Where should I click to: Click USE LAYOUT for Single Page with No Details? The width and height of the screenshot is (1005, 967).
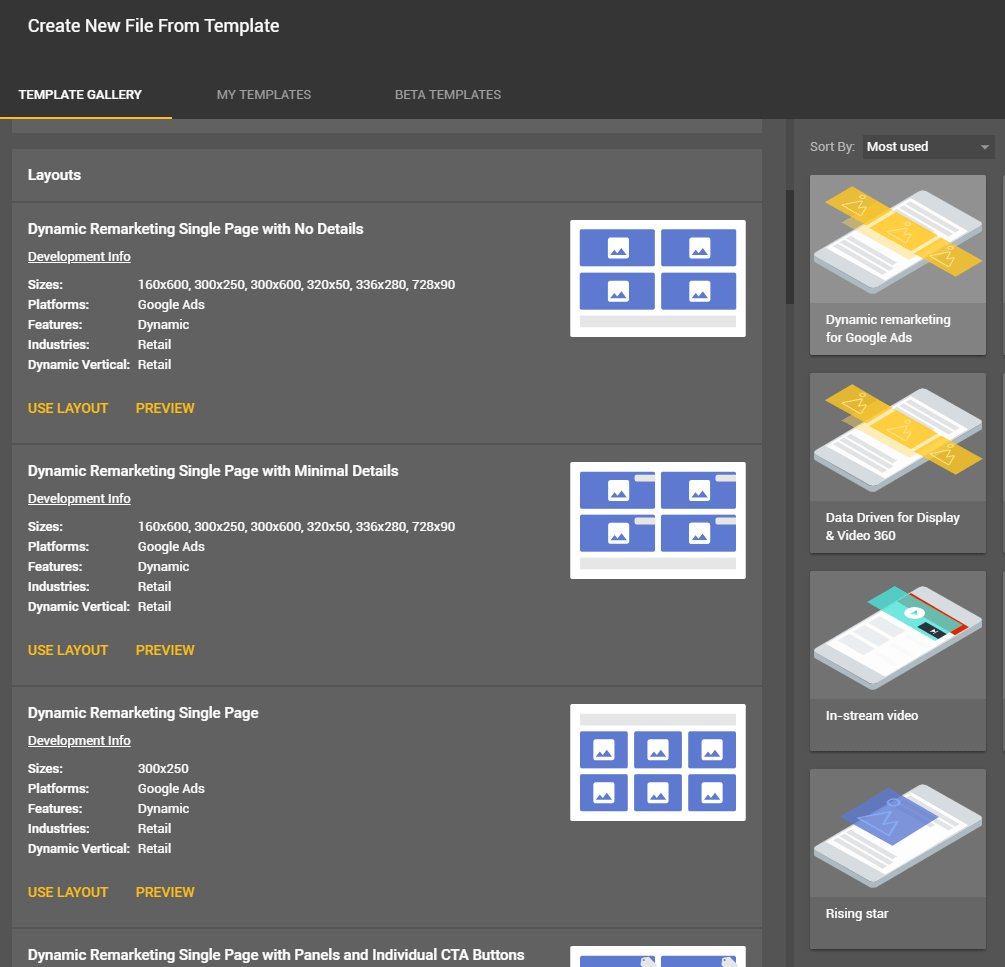click(x=68, y=408)
